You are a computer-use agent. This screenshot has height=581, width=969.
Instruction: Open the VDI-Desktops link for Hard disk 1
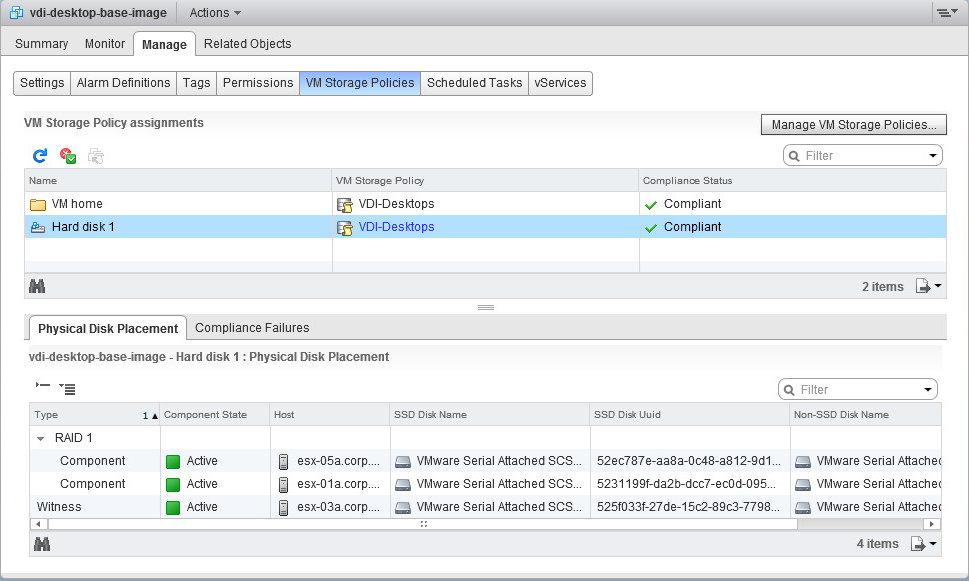pos(396,227)
